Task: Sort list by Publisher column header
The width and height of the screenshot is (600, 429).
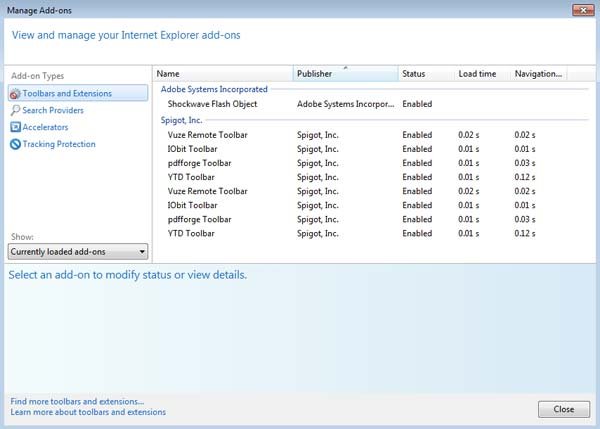Action: click(x=346, y=73)
